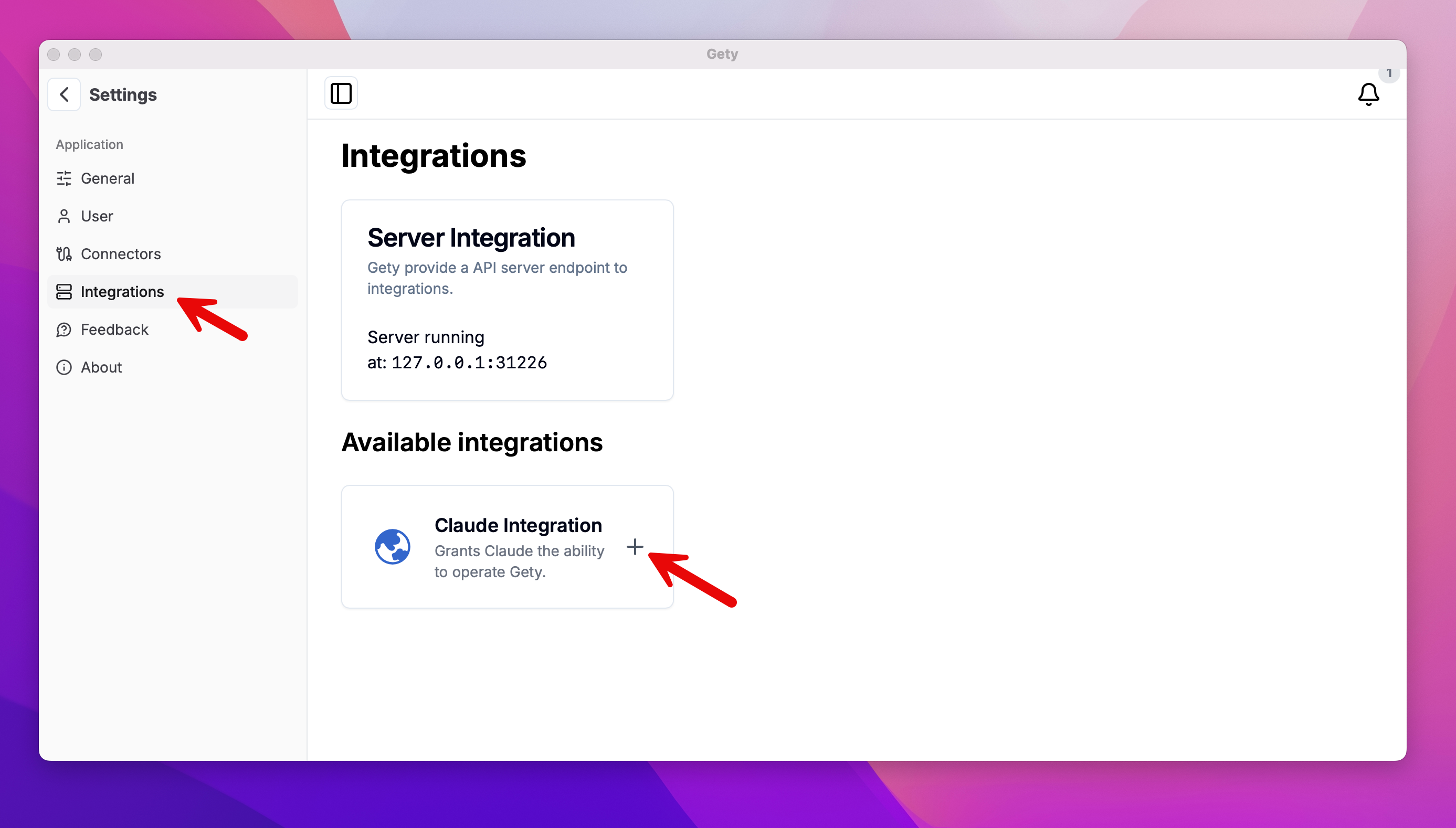Click the Connectors settings icon
1456x828 pixels.
[x=63, y=254]
